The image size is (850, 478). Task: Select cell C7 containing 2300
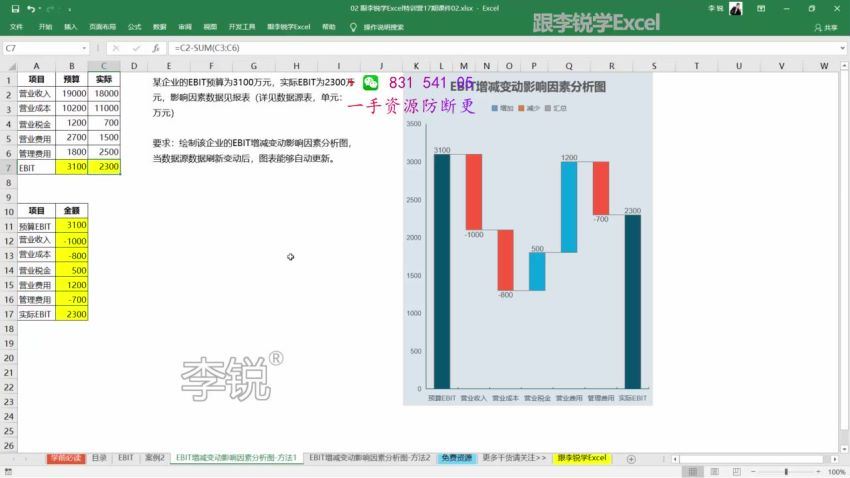point(104,168)
